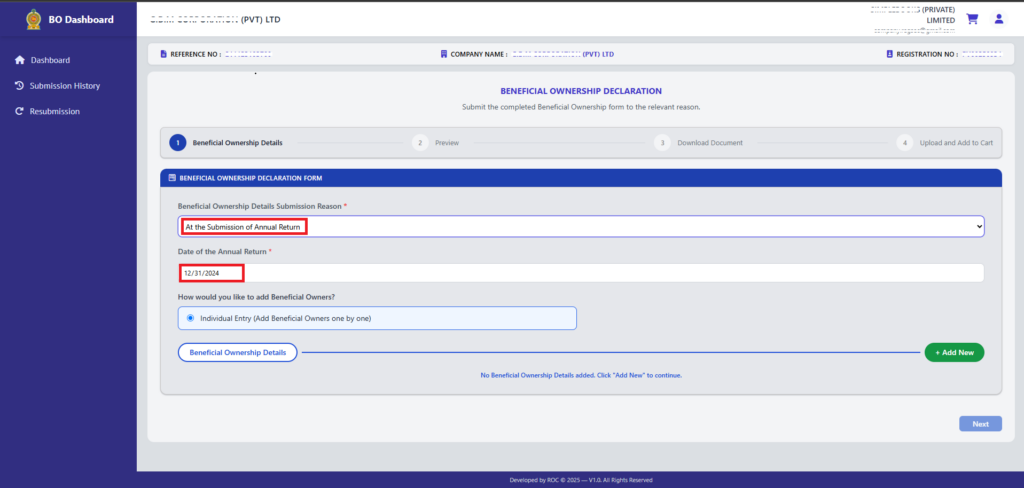Click the Registration No badge icon
Image resolution: width=1024 pixels, height=488 pixels.
[889, 54]
